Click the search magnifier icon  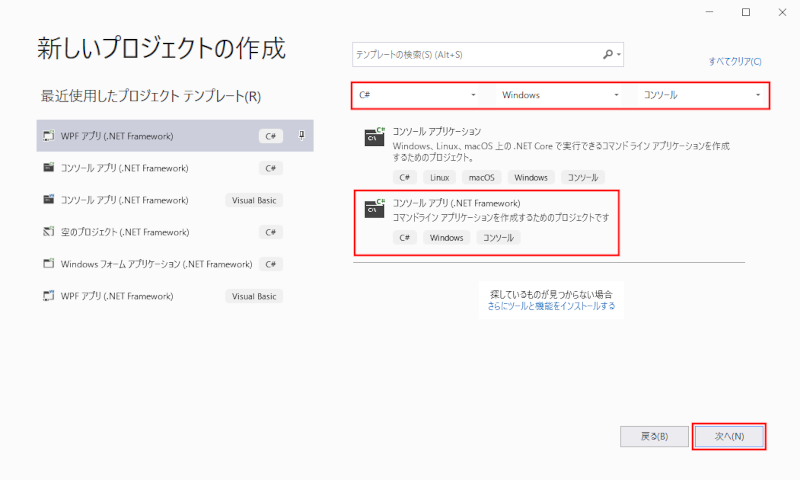(608, 54)
